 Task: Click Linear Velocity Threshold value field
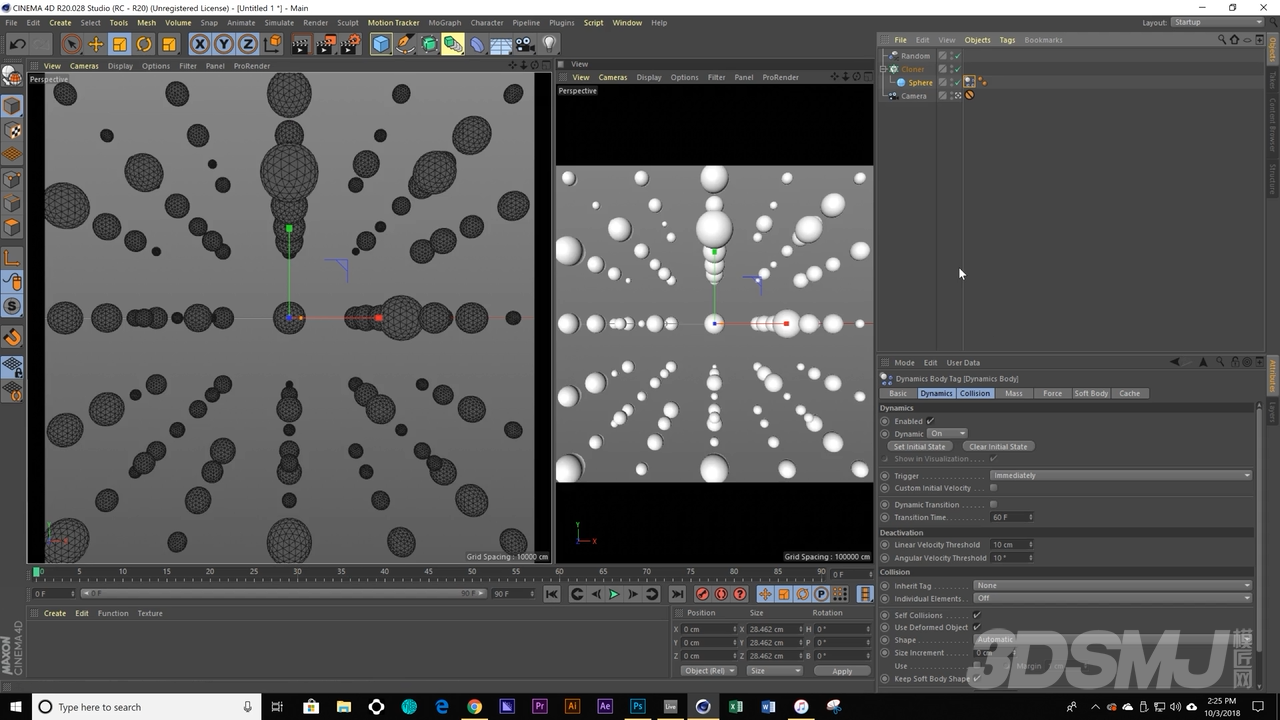pyautogui.click(x=1012, y=545)
